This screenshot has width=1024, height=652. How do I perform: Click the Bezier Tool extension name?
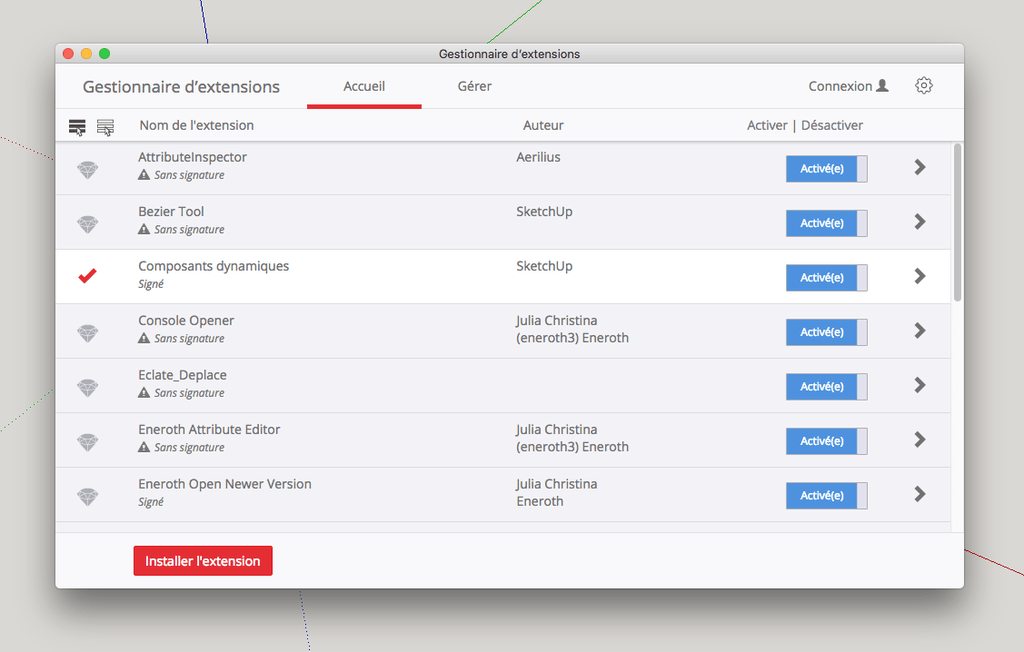tap(171, 211)
